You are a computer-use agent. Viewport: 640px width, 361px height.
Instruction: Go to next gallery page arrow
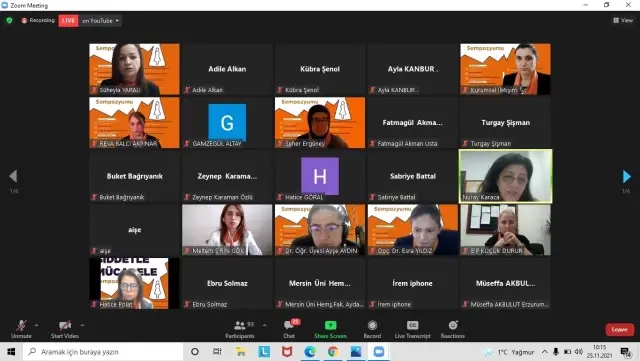(627, 176)
